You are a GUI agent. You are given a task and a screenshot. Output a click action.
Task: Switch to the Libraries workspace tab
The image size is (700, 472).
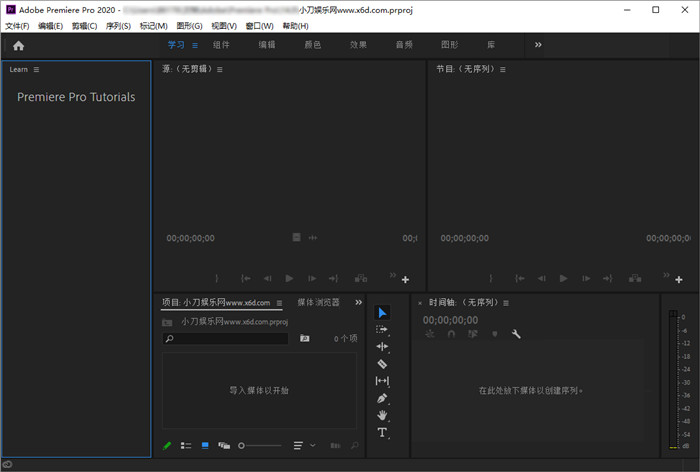pos(491,45)
